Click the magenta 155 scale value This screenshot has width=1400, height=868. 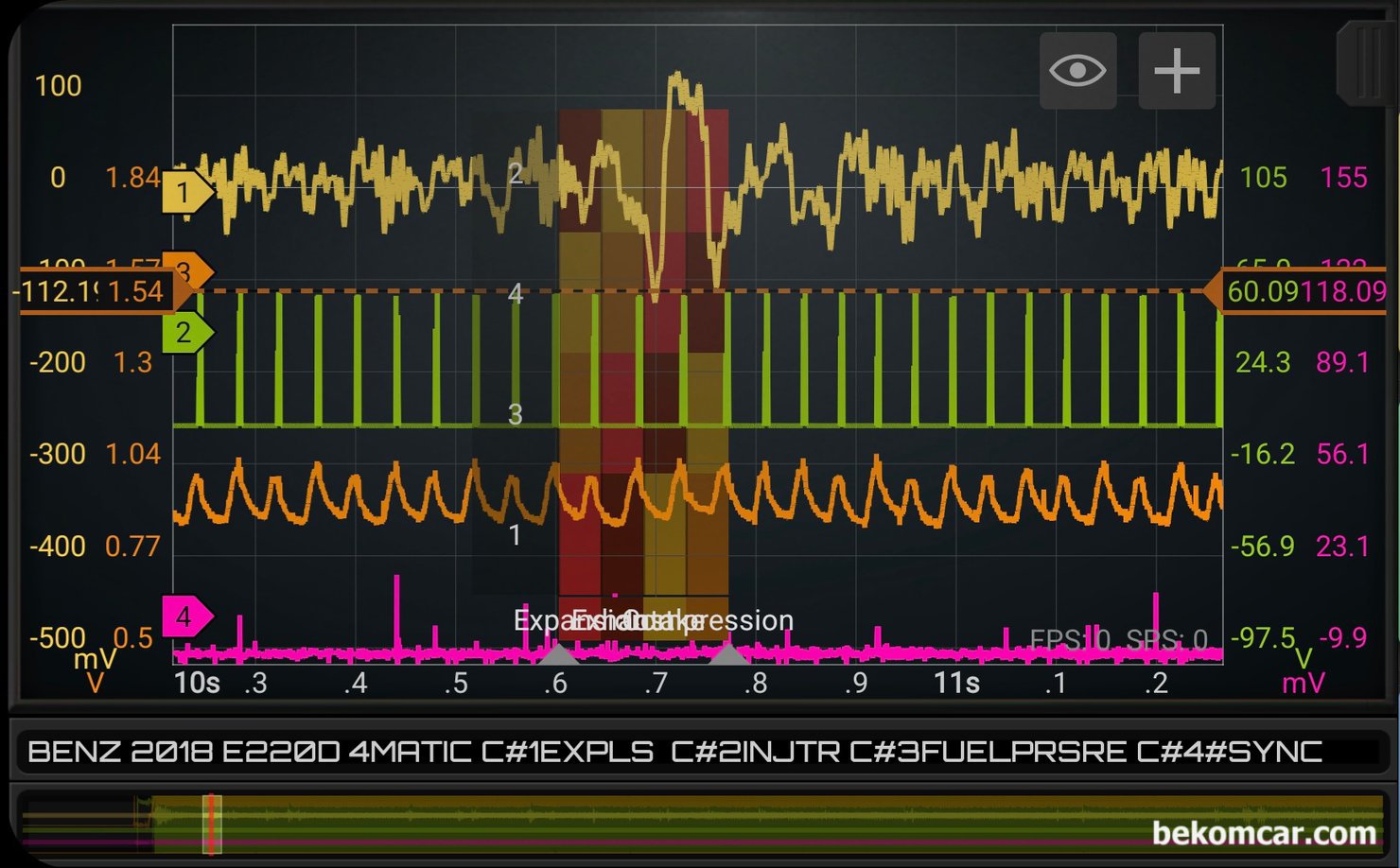click(x=1343, y=177)
